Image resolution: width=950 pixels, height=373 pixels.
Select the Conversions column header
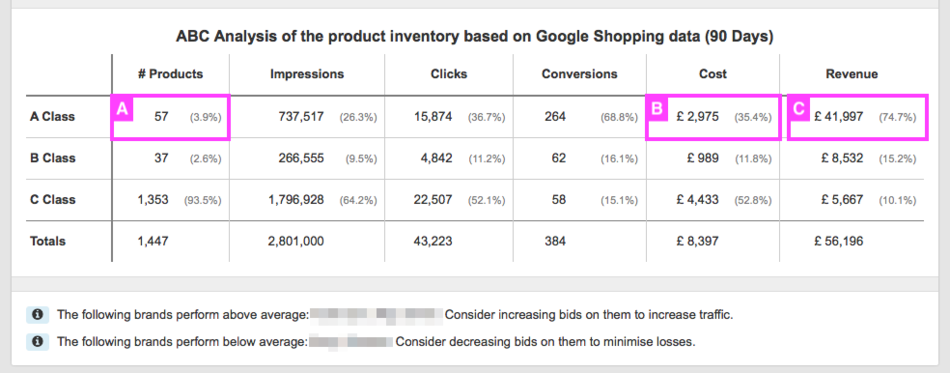pos(579,74)
